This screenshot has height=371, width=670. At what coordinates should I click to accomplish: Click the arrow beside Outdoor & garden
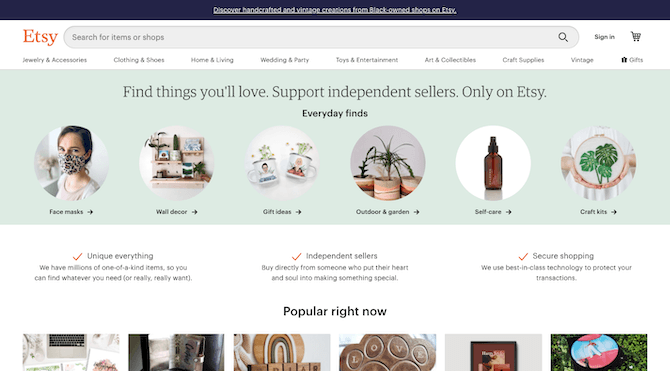coord(416,212)
